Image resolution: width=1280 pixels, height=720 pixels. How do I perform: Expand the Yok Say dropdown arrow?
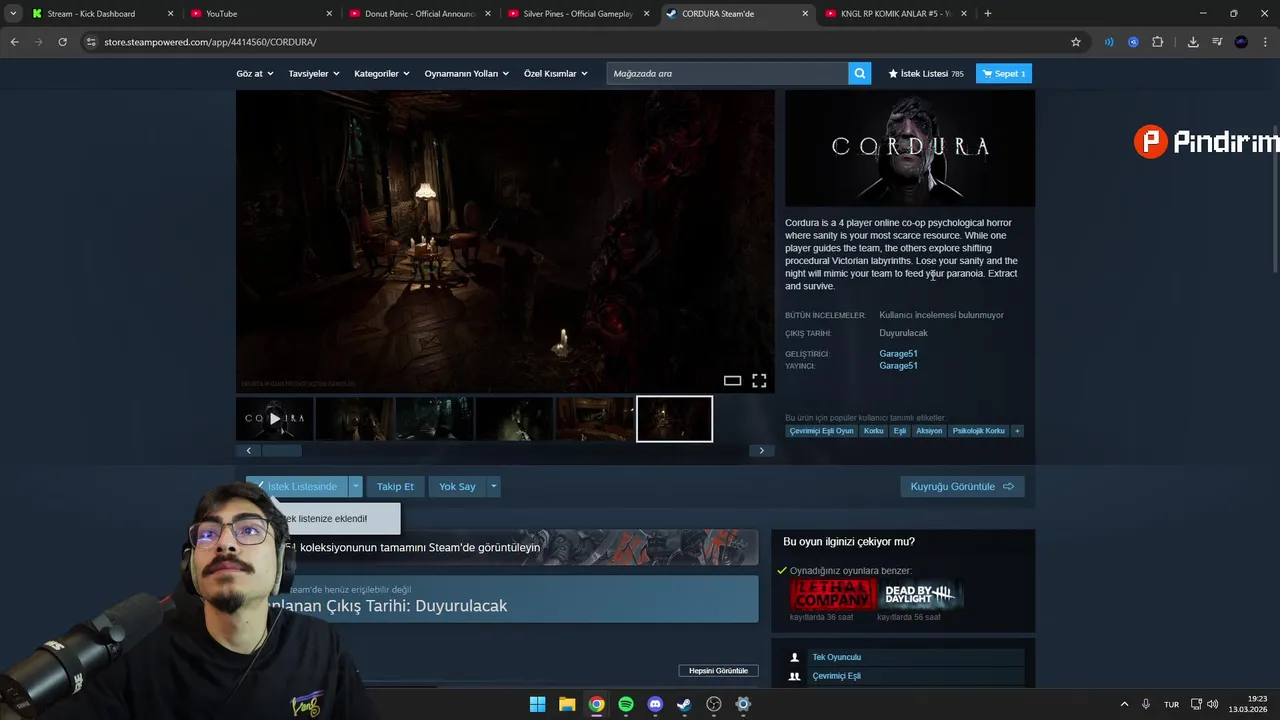[x=493, y=486]
